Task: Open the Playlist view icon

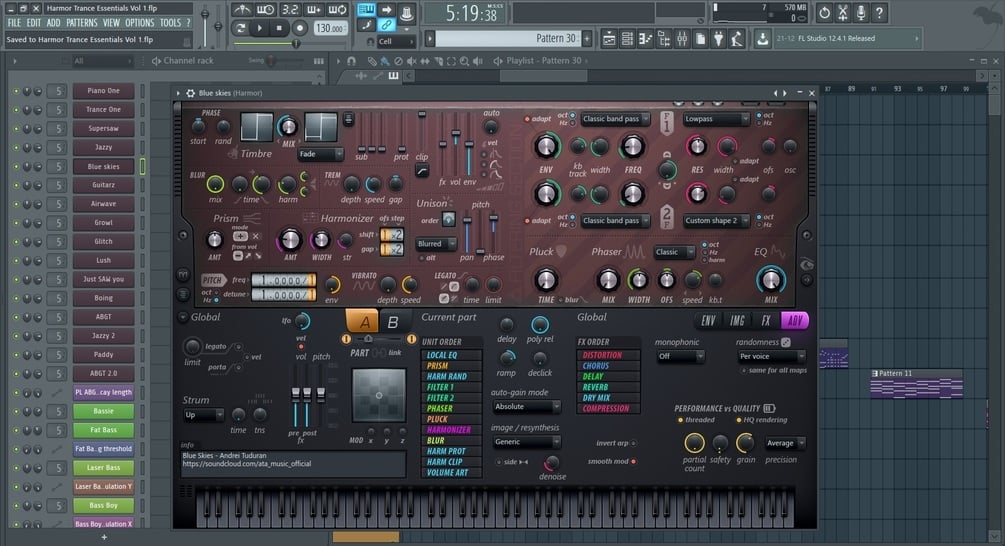Action: (x=609, y=39)
